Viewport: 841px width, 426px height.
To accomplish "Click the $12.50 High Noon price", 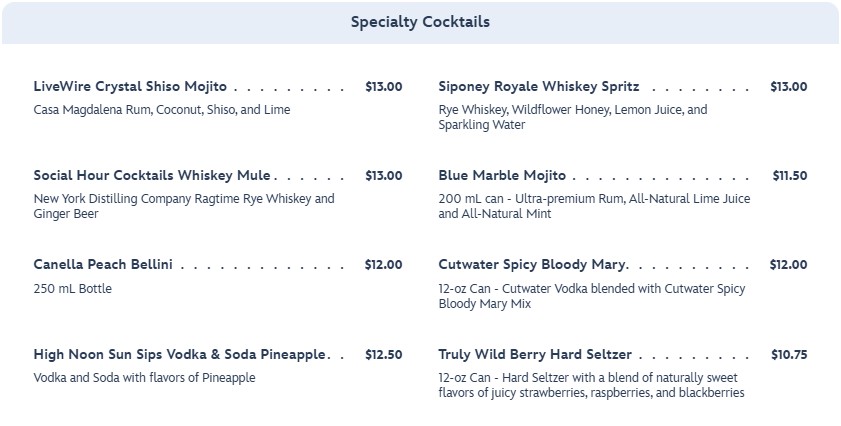I will (383, 355).
